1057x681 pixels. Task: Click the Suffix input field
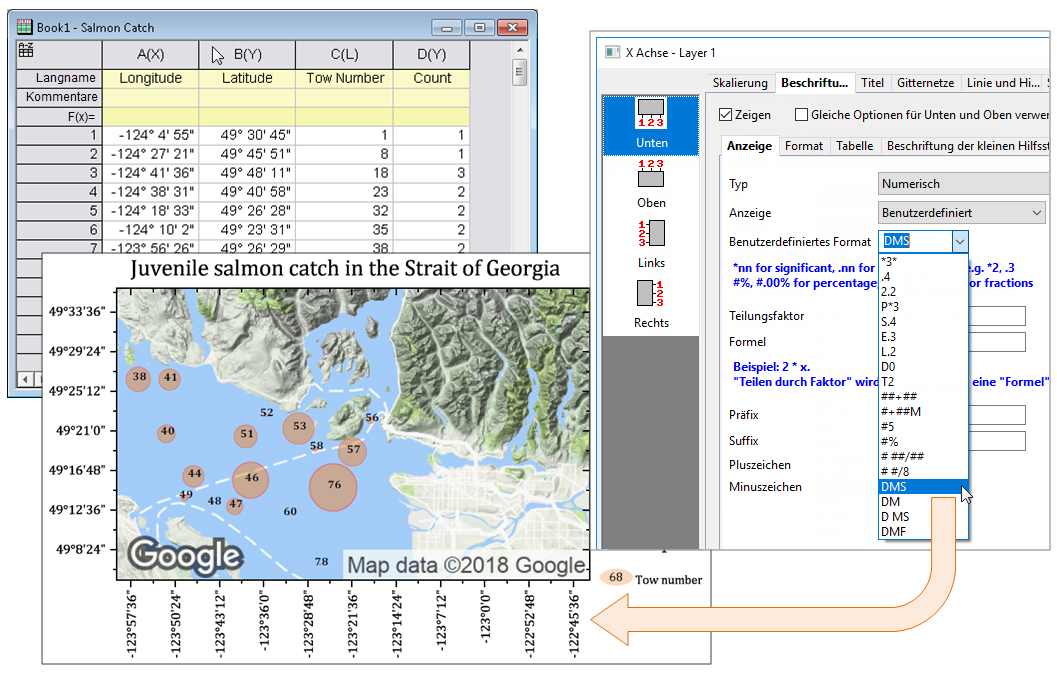click(x=996, y=441)
